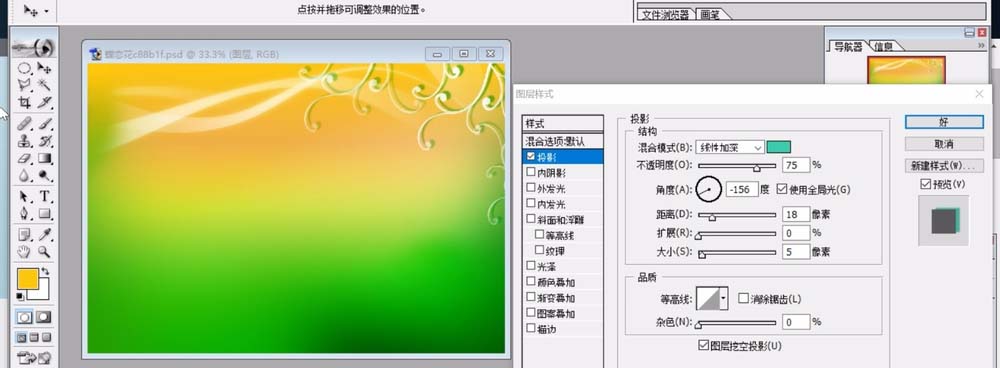Select the Path Selection arrow tool
Viewport: 1000px width, 368px height.
pos(24,196)
